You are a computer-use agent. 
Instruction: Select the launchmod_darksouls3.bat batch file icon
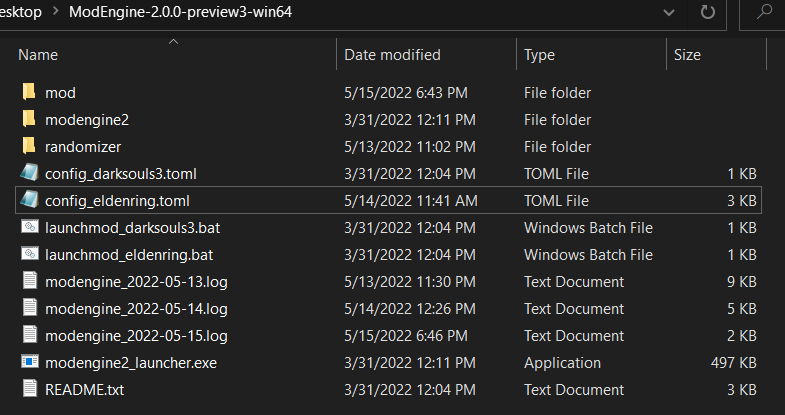tap(29, 228)
